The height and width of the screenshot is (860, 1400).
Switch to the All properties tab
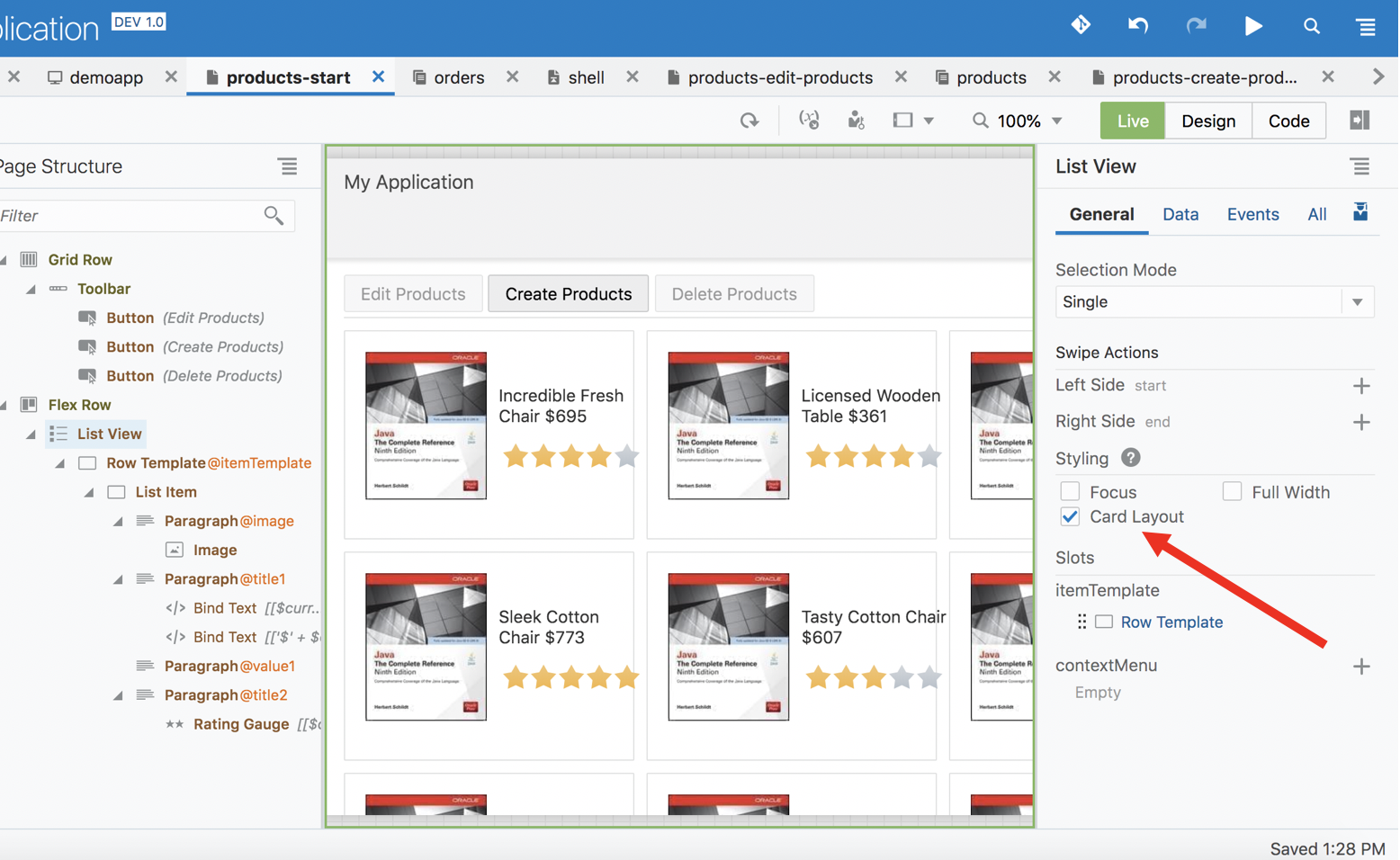pyautogui.click(x=1316, y=214)
